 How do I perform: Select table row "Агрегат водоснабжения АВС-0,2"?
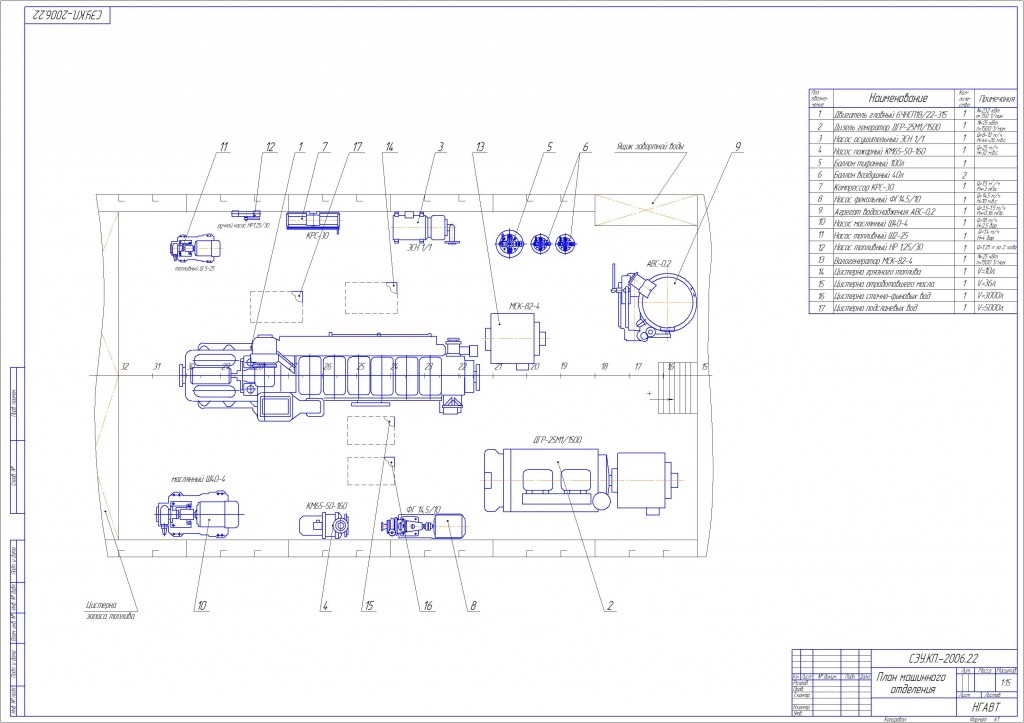[x=913, y=211]
